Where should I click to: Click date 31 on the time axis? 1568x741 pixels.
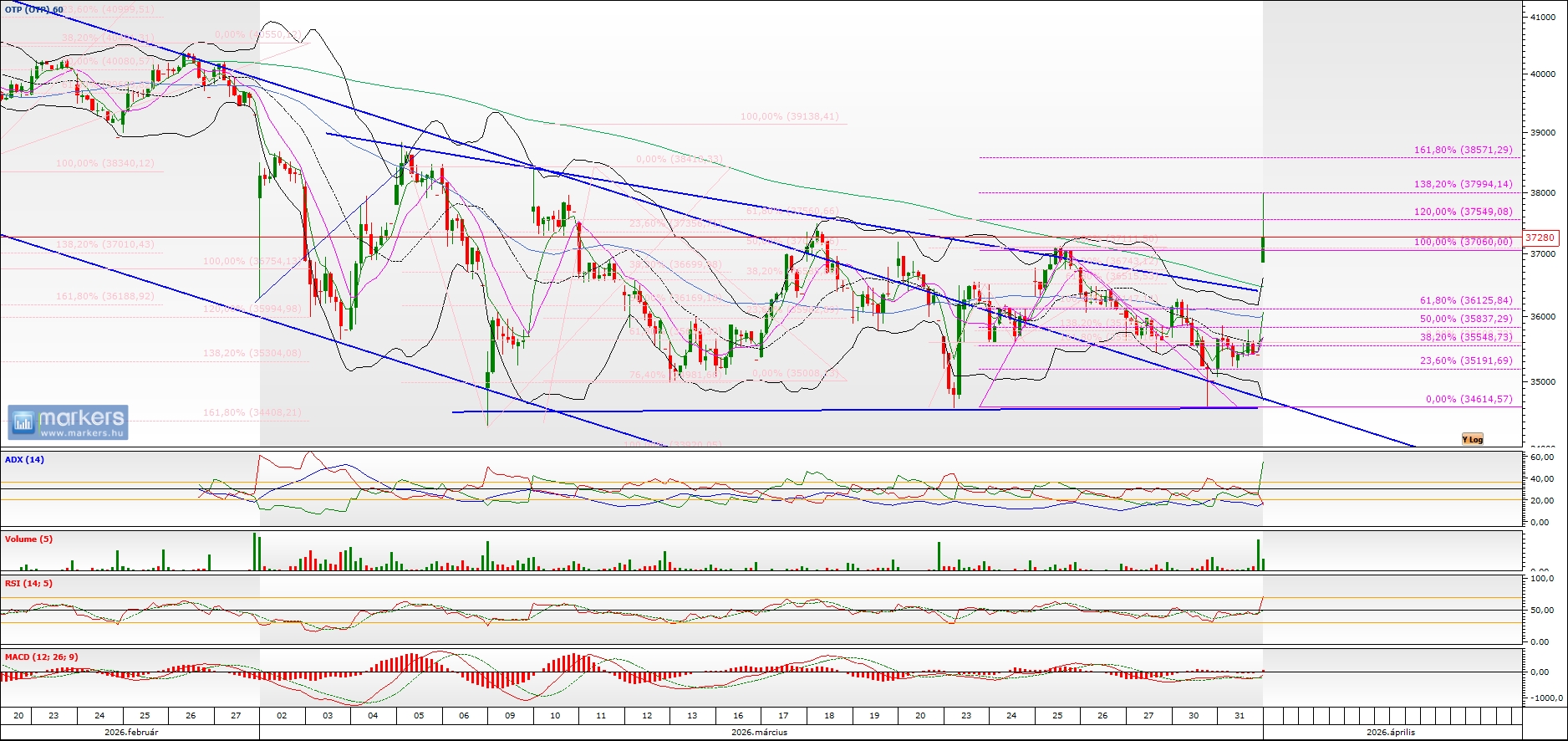[x=1240, y=716]
